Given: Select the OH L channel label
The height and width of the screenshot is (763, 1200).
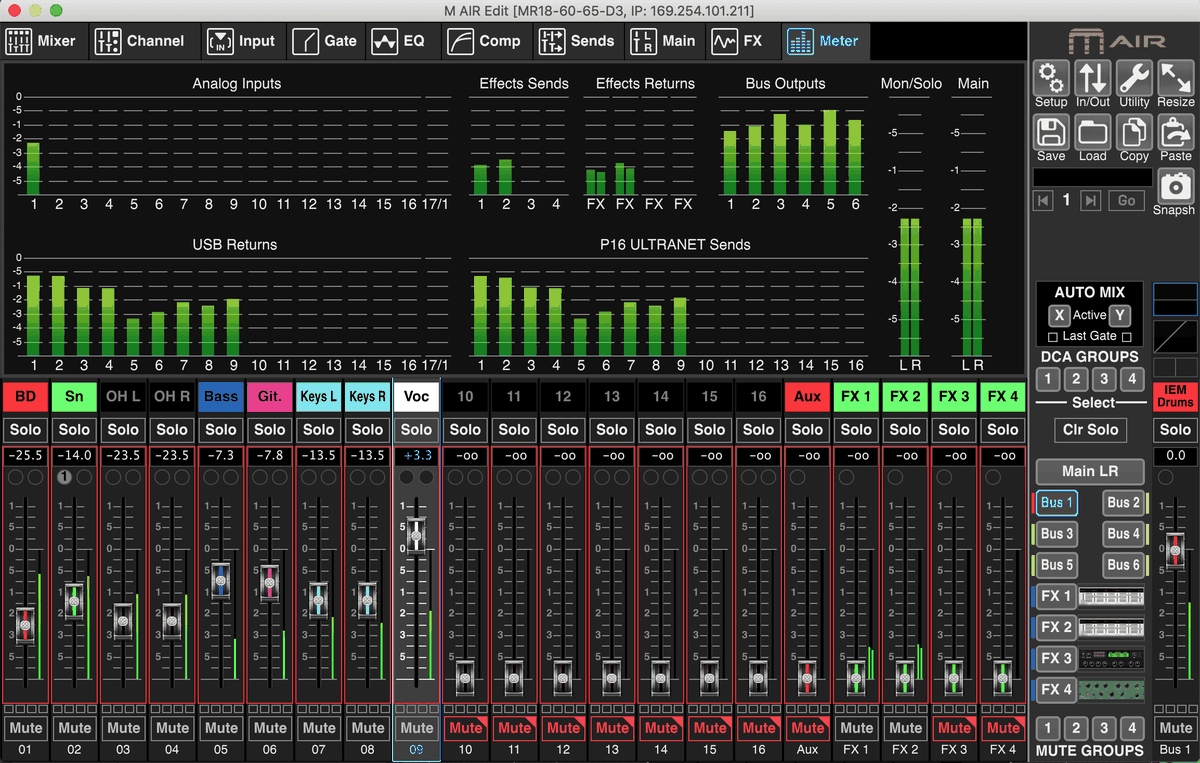Looking at the screenshot, I should pos(123,397).
